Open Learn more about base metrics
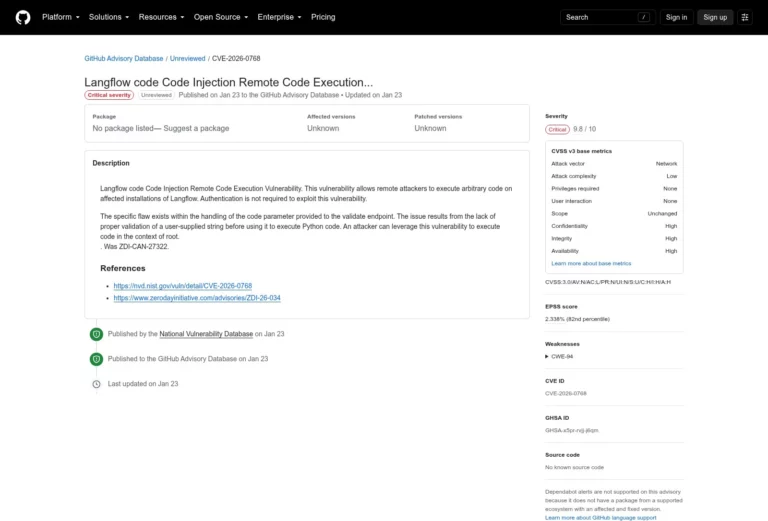768x521 pixels. tap(591, 263)
